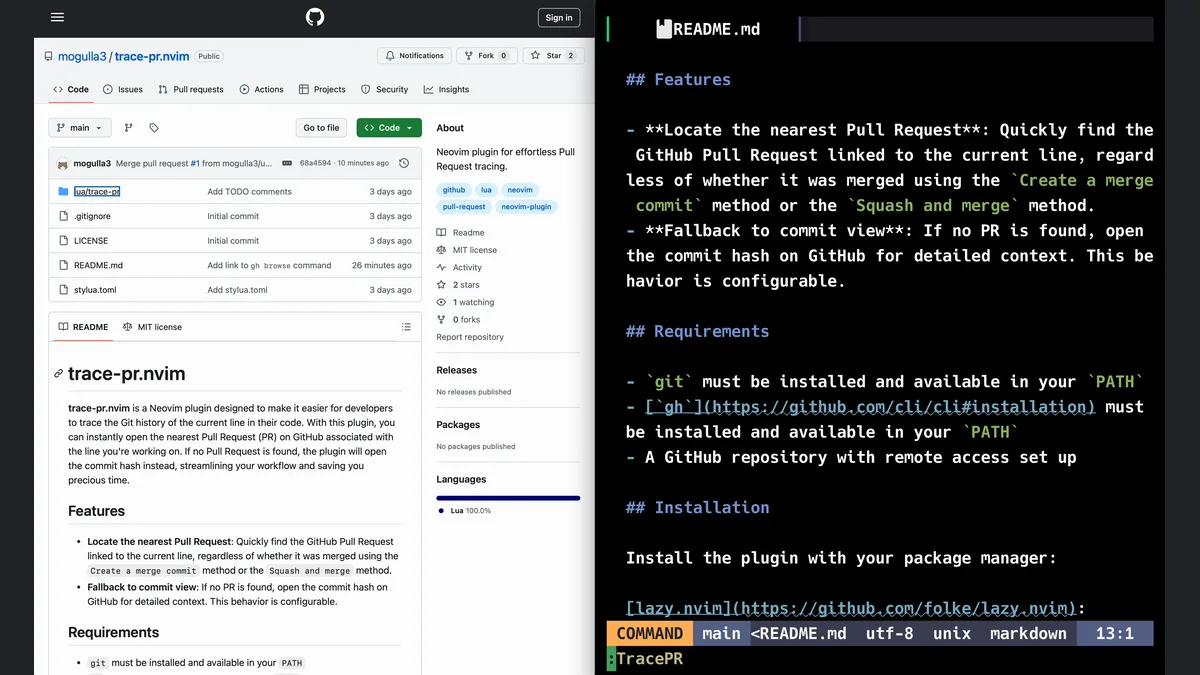Open the commit hash 68a4594
The image size is (1200, 675).
click(x=315, y=163)
